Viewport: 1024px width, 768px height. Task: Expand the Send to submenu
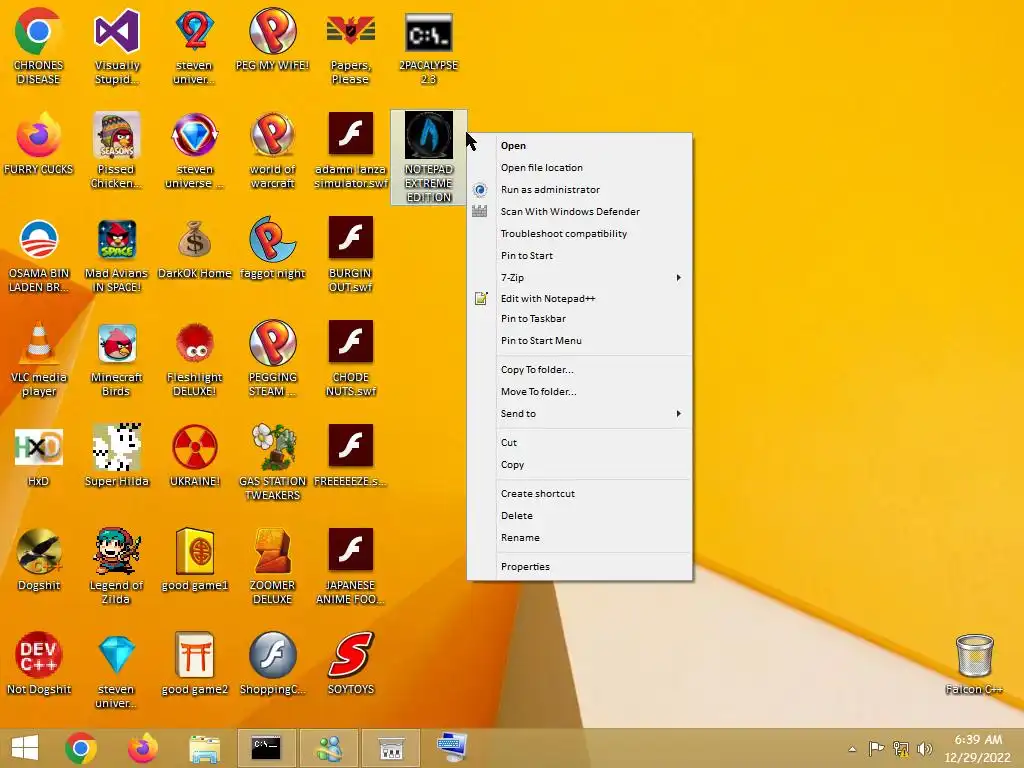pos(580,414)
